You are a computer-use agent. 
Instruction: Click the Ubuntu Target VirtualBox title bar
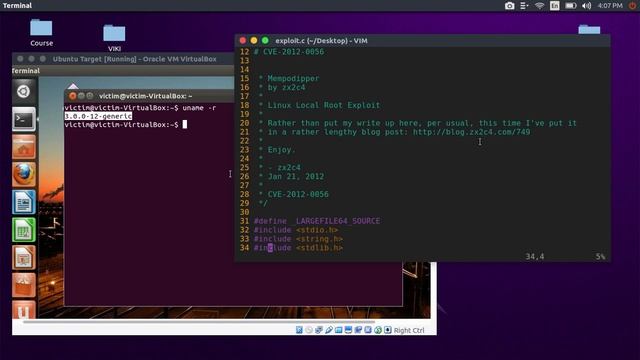(x=123, y=59)
